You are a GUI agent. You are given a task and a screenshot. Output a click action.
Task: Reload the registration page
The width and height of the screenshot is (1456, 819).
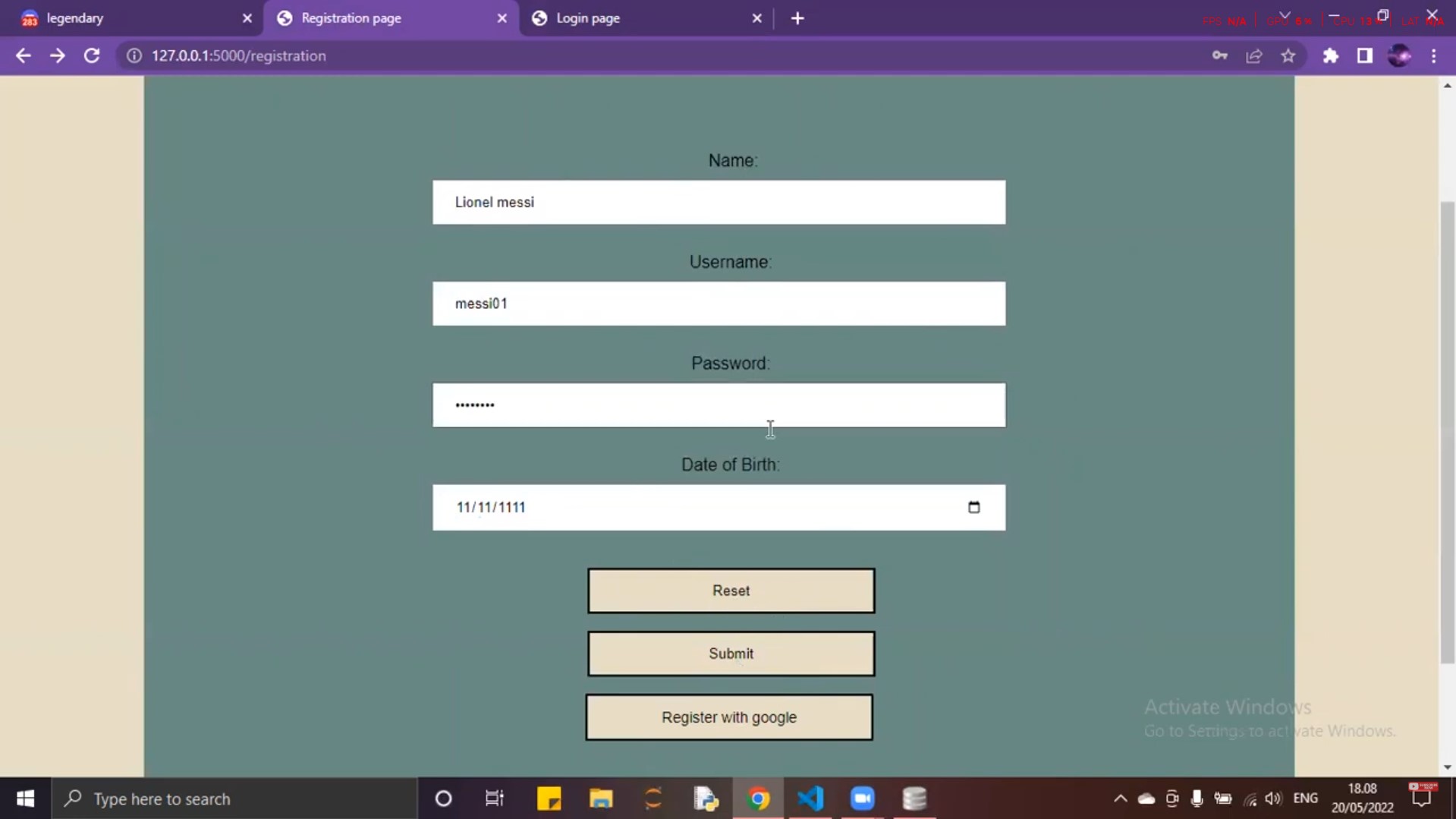point(92,55)
